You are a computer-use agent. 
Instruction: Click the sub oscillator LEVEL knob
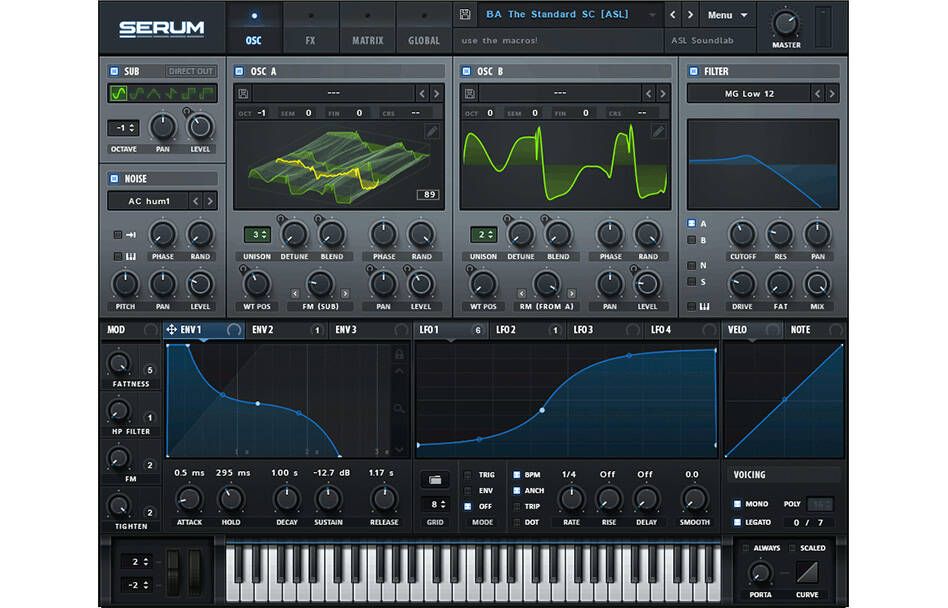(x=200, y=127)
